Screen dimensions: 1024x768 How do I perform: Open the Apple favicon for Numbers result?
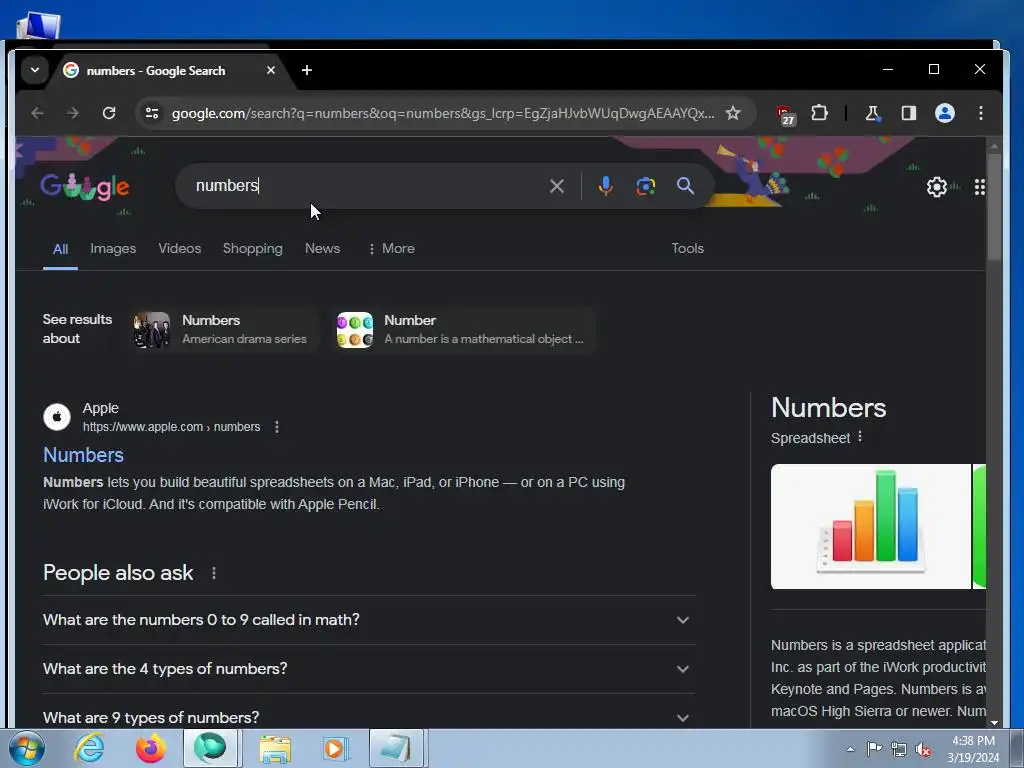point(57,417)
